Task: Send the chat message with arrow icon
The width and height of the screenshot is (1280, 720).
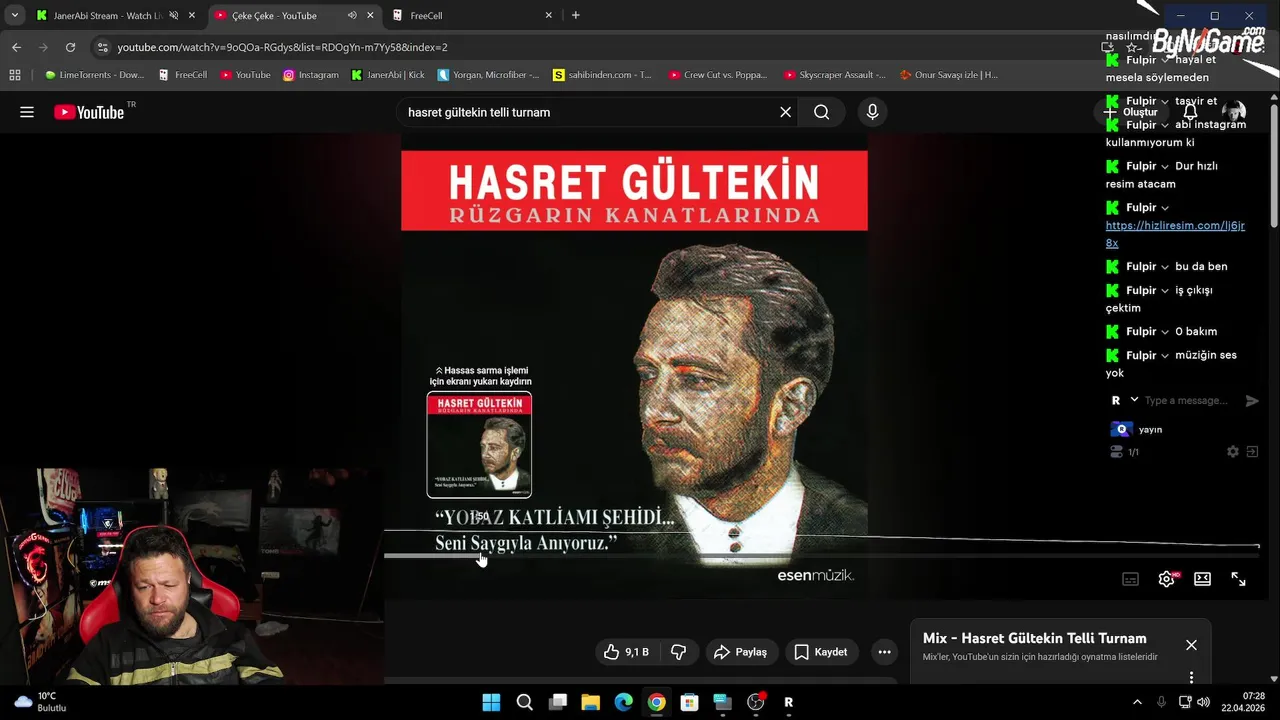Action: (1252, 400)
